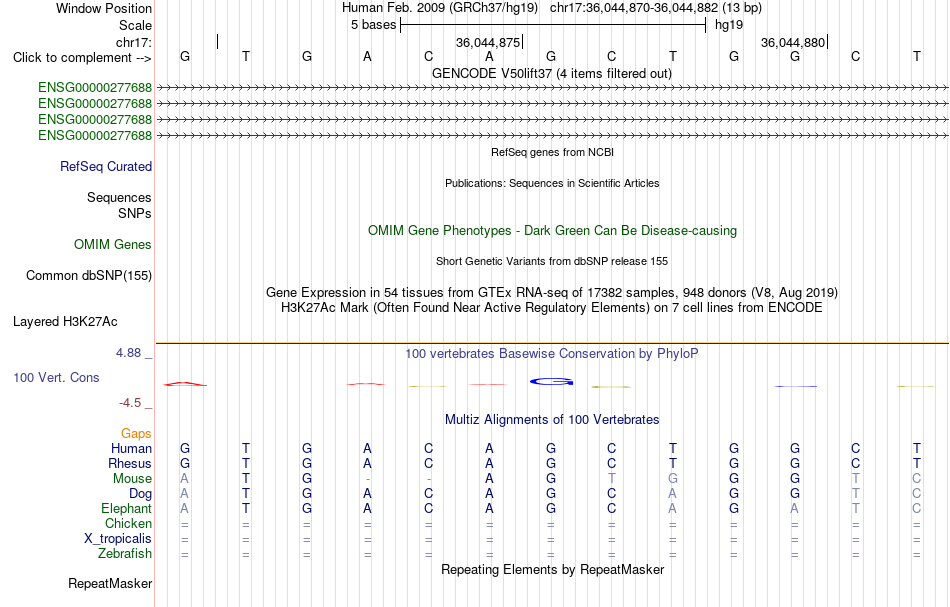Image resolution: width=950 pixels, height=607 pixels.
Task: Click '100 vertebrates Basewise Conservation by PhyloP' title
Action: tap(552, 353)
